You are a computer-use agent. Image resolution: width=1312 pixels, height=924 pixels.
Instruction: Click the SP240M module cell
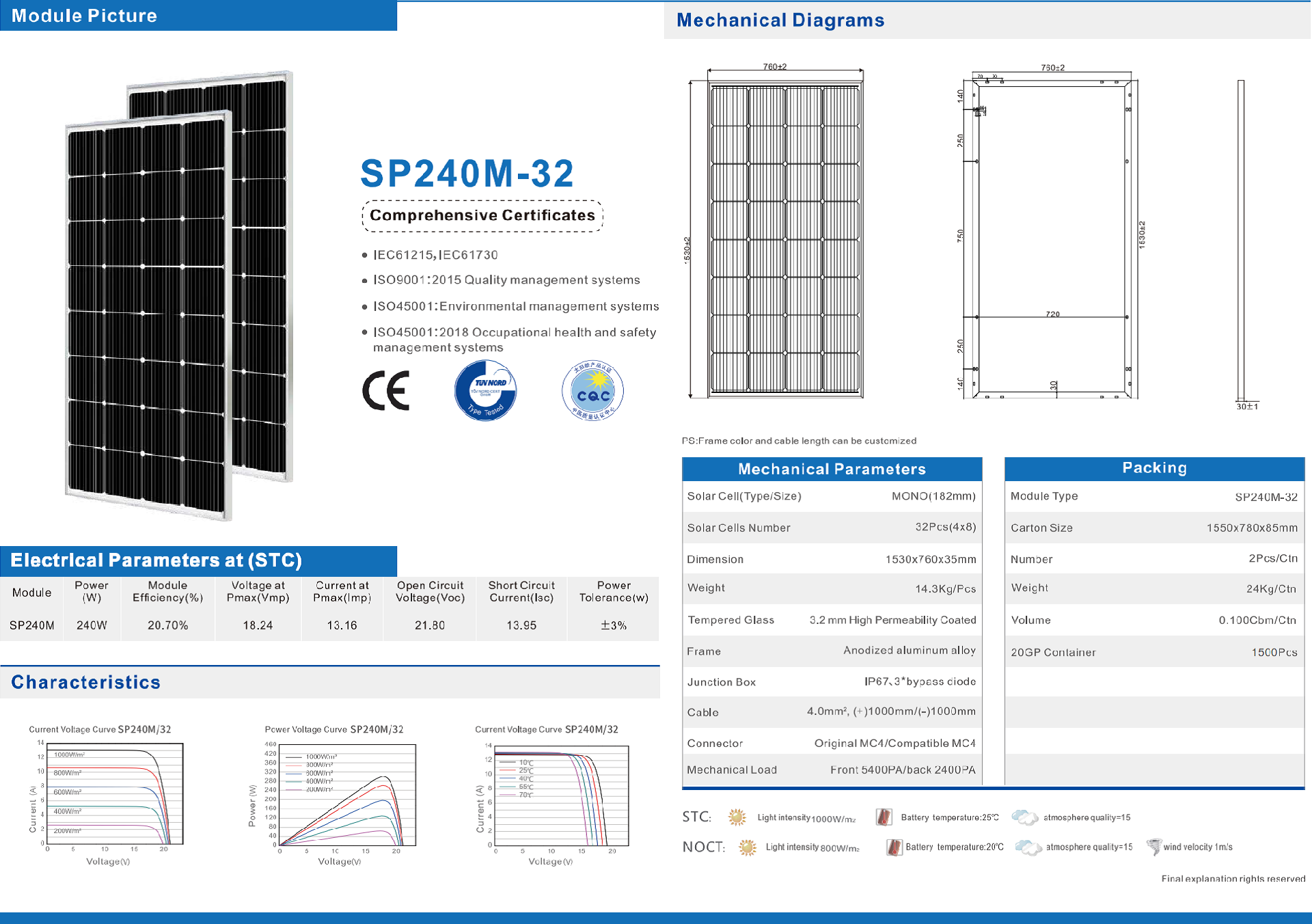[32, 625]
